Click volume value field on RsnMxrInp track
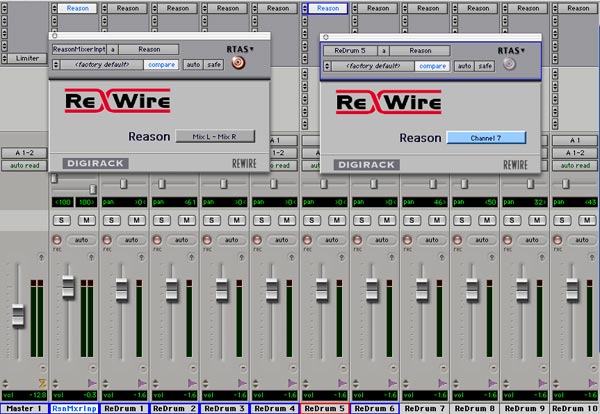This screenshot has height=414, width=600. [75, 395]
